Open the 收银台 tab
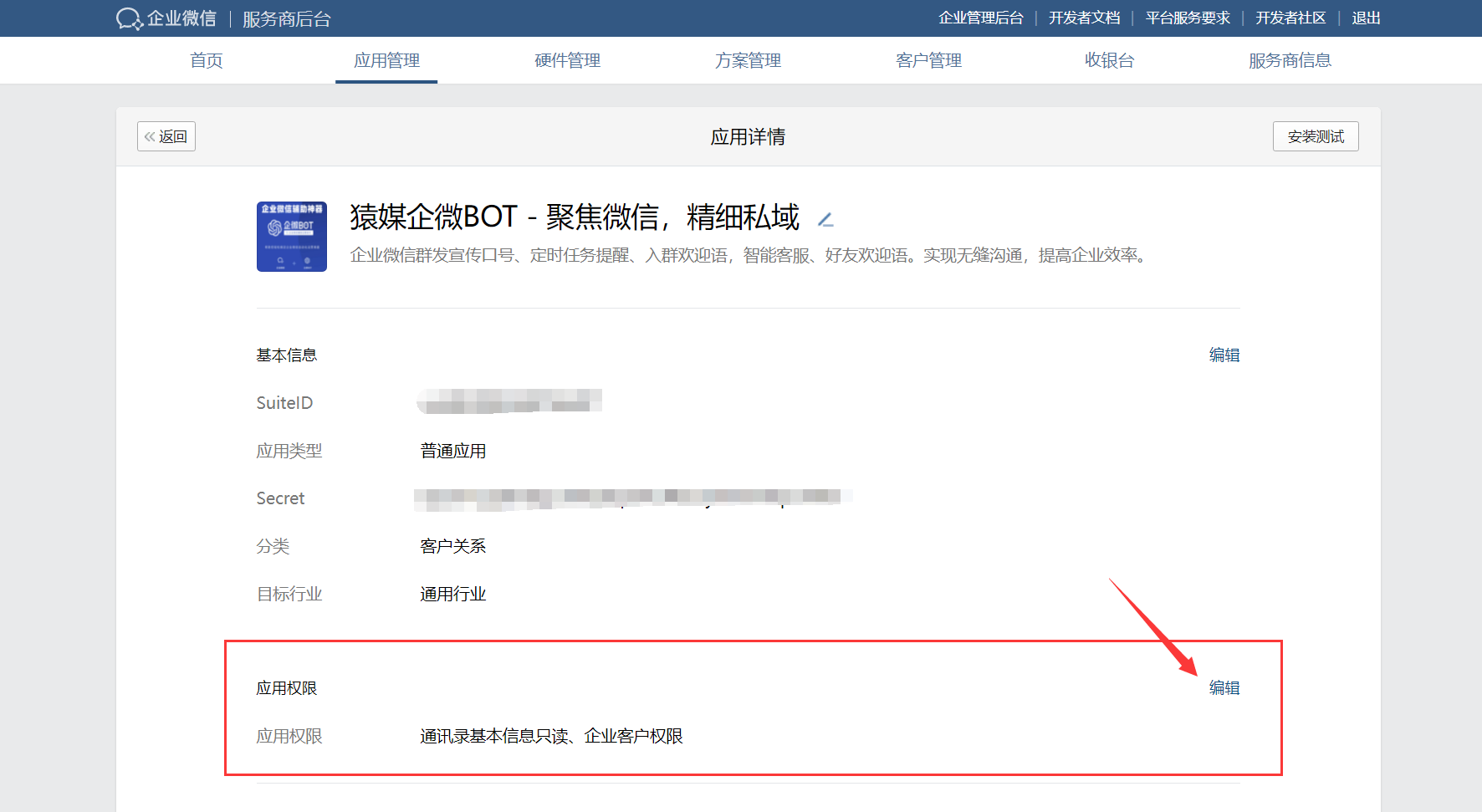This screenshot has width=1482, height=812. click(x=1109, y=60)
